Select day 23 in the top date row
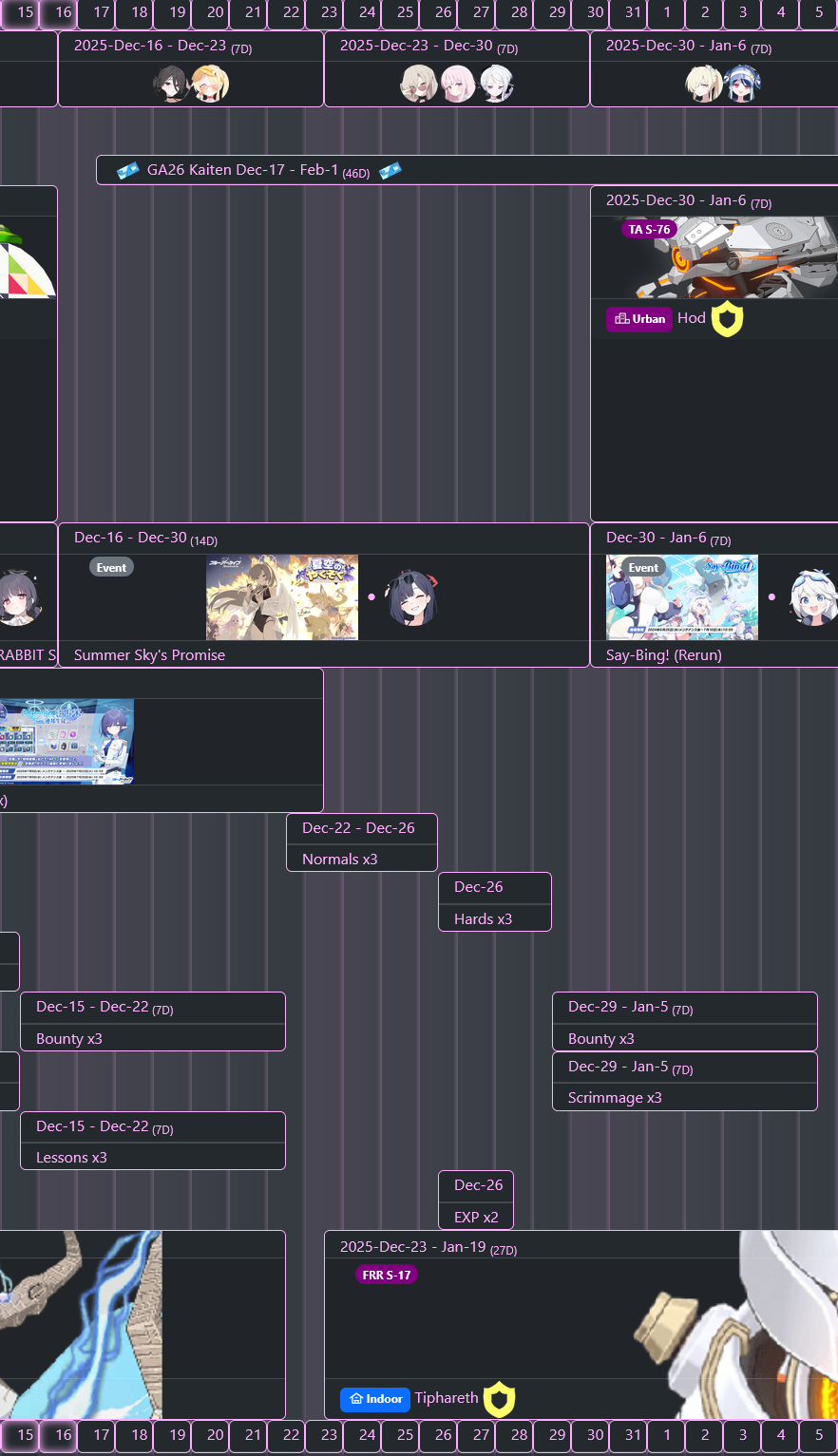838x1456 pixels. (324, 13)
